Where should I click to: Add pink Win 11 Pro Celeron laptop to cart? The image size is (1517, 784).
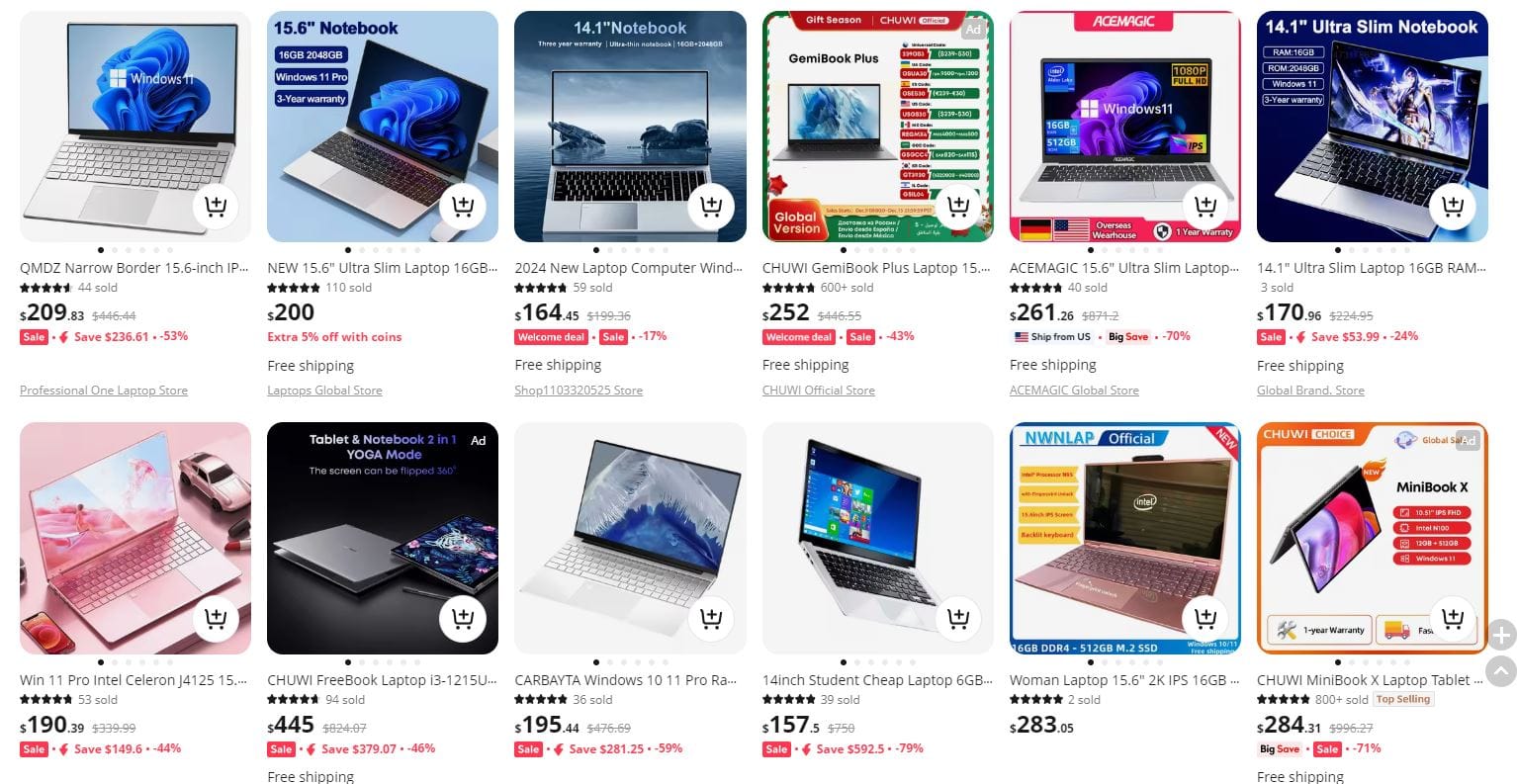point(216,619)
